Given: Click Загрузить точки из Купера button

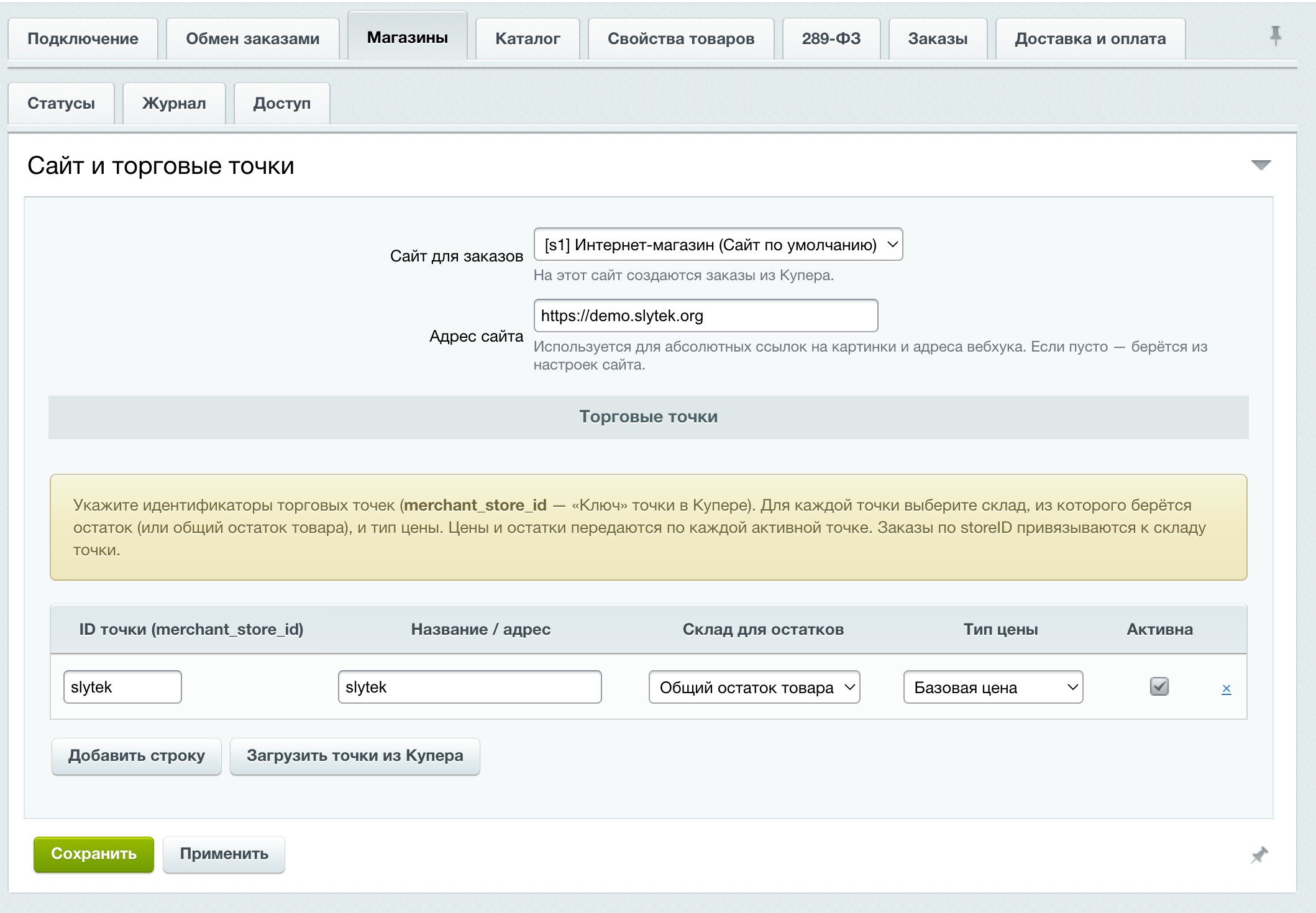Looking at the screenshot, I should [355, 756].
